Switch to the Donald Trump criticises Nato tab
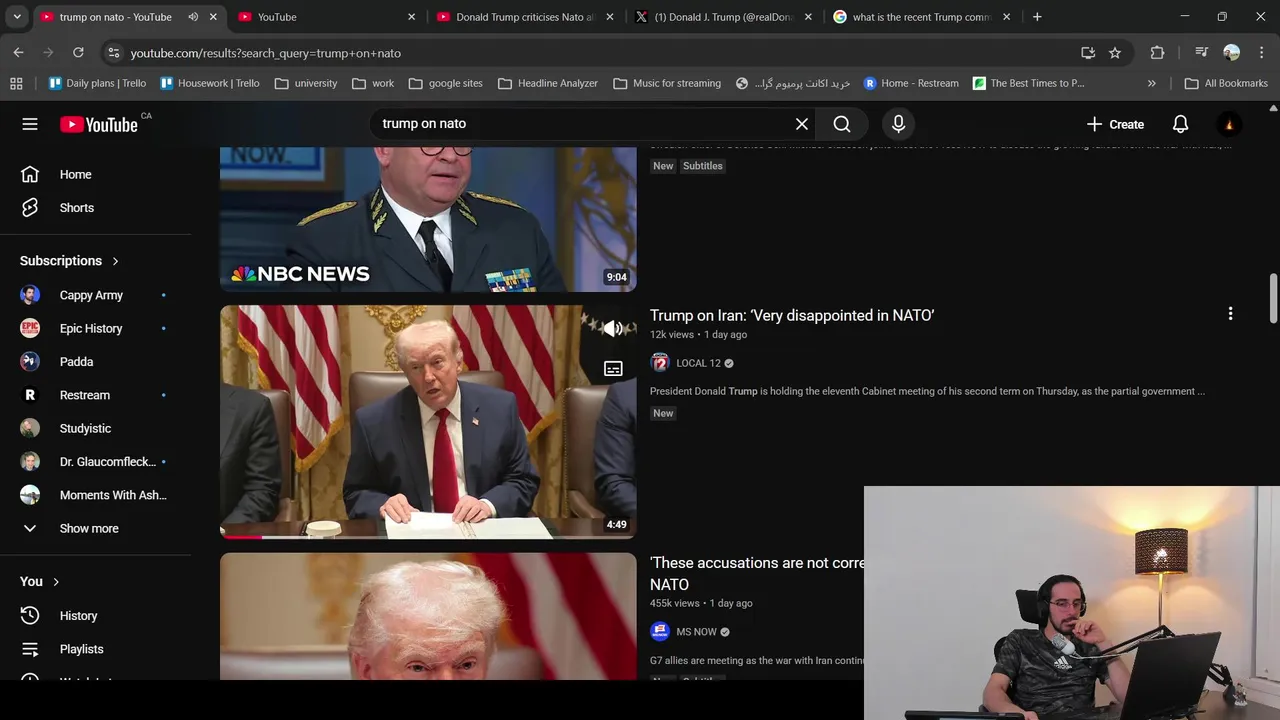The image size is (1280, 720). (527, 17)
